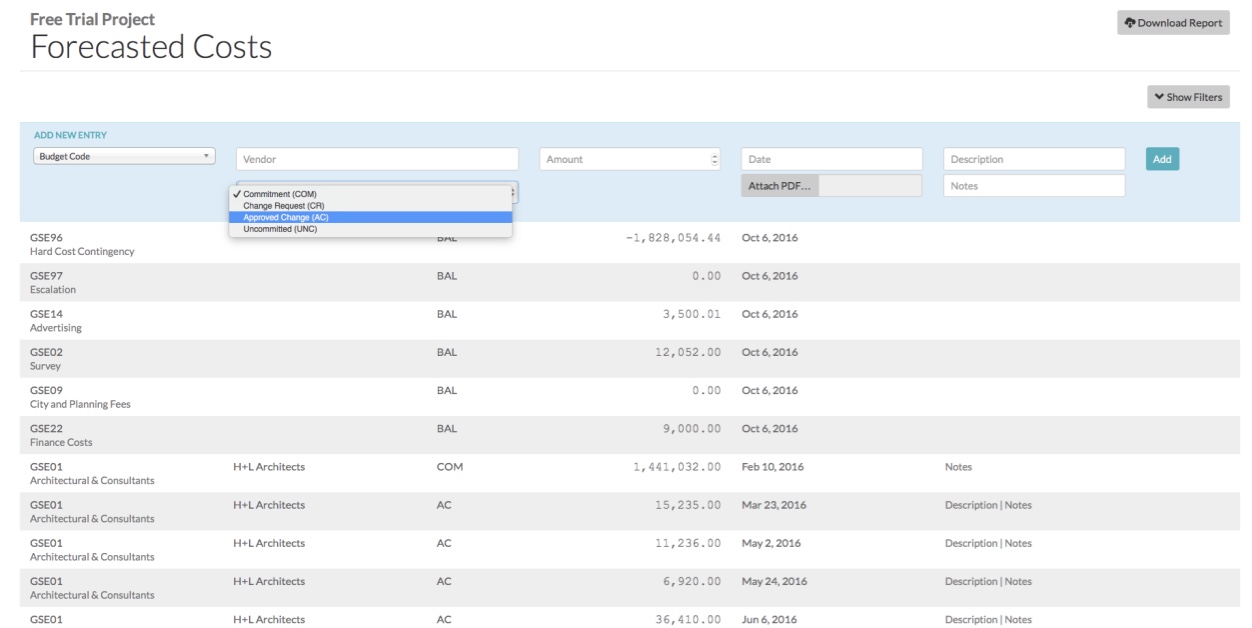Click the City and Planning Fees label
The height and width of the screenshot is (628, 1252).
point(80,404)
